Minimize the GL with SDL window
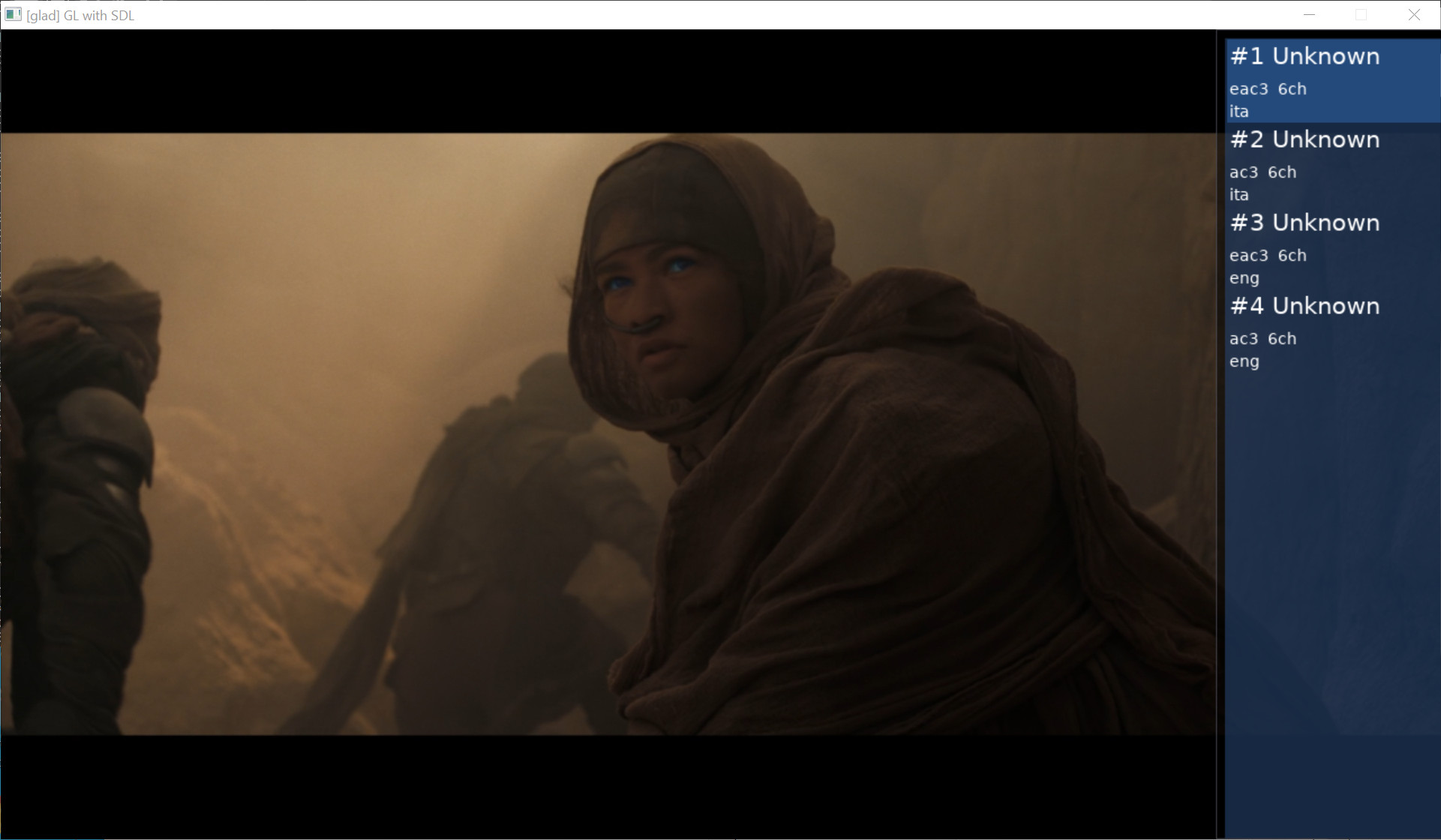This screenshot has height=840, width=1441. pyautogui.click(x=1309, y=15)
